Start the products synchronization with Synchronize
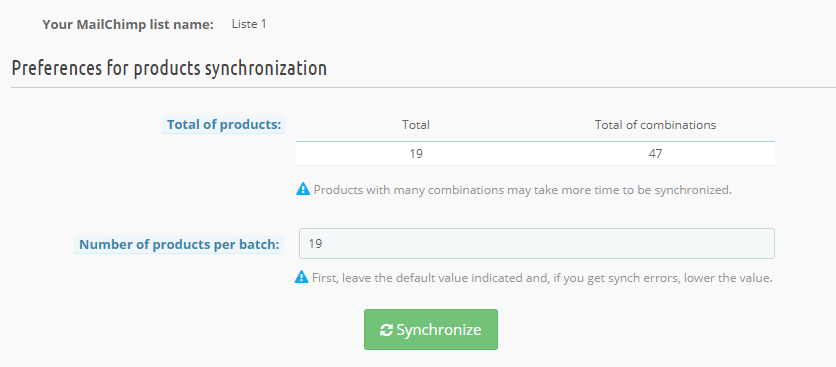The image size is (836, 367). [x=431, y=330]
